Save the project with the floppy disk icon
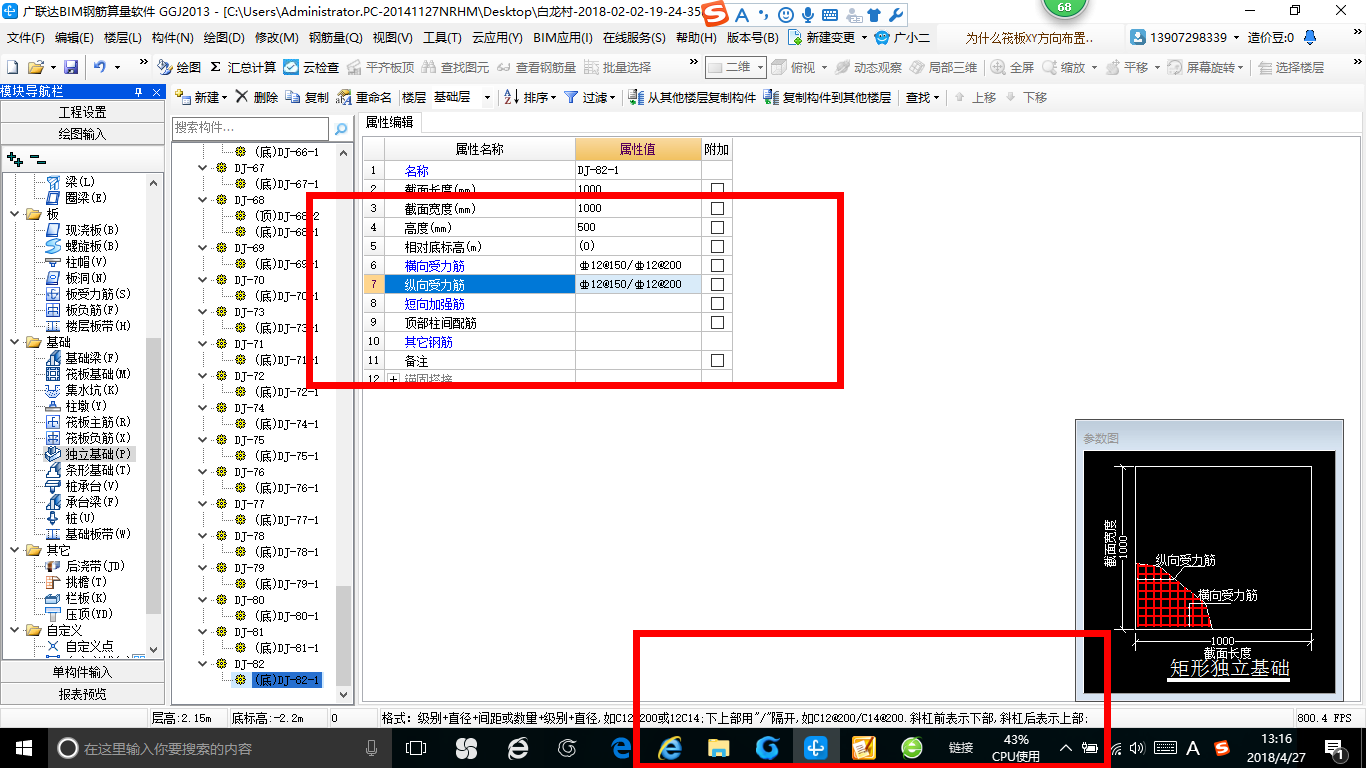 click(x=71, y=67)
